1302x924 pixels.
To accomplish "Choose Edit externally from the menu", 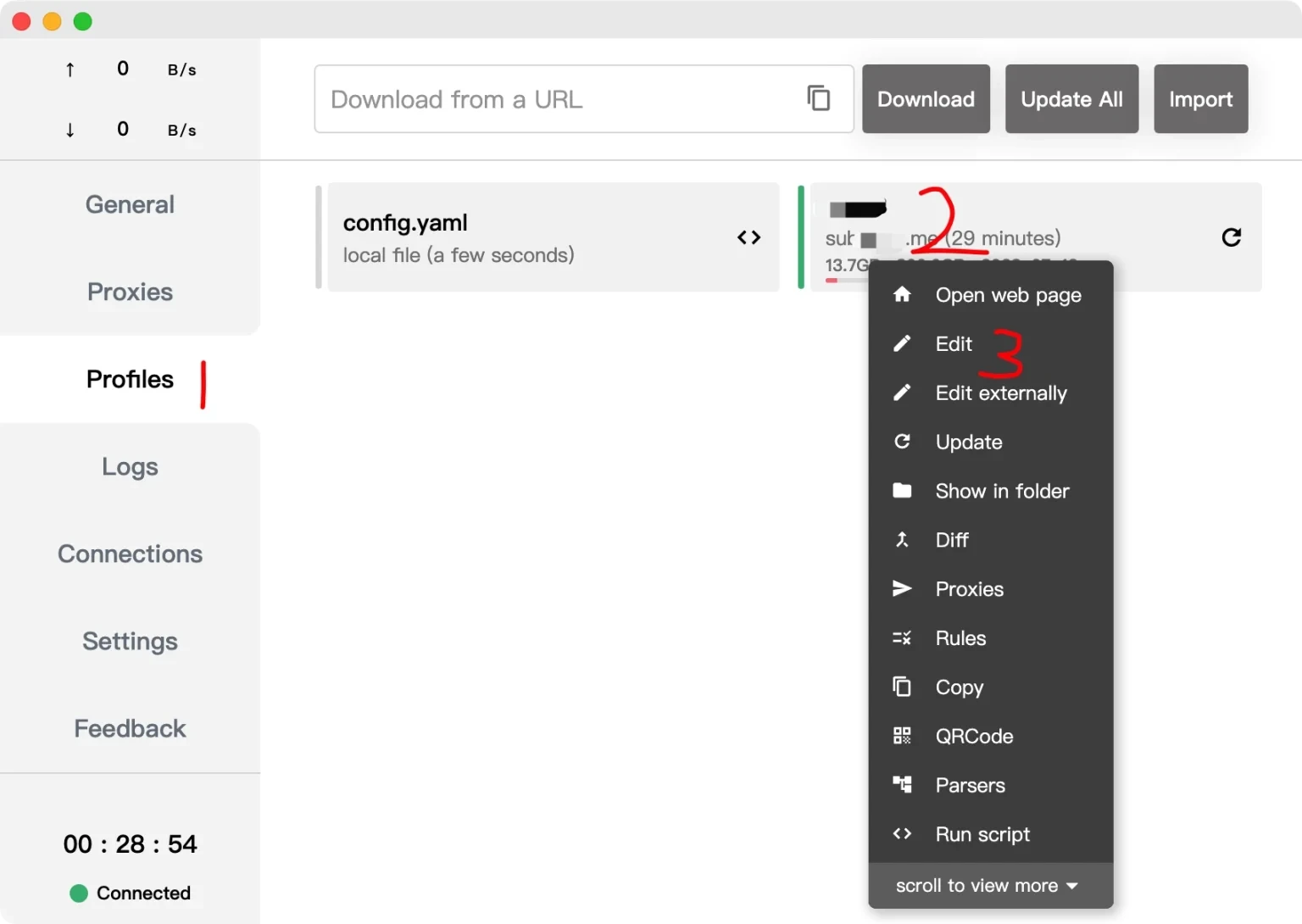I will coord(1000,393).
